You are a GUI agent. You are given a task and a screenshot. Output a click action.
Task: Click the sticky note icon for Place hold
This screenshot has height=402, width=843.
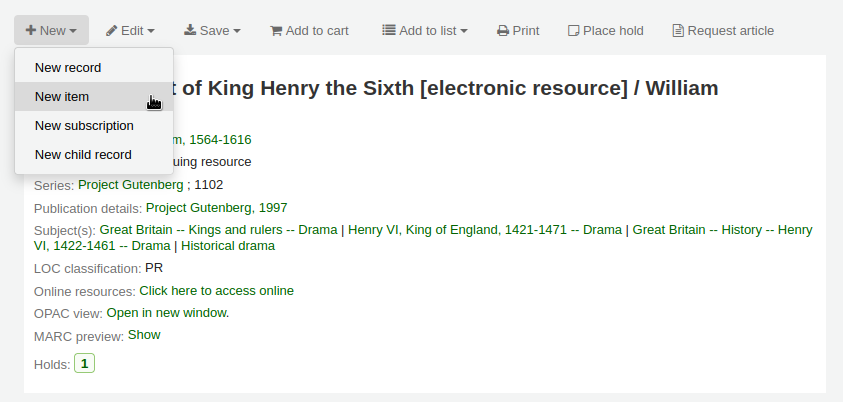coord(574,31)
